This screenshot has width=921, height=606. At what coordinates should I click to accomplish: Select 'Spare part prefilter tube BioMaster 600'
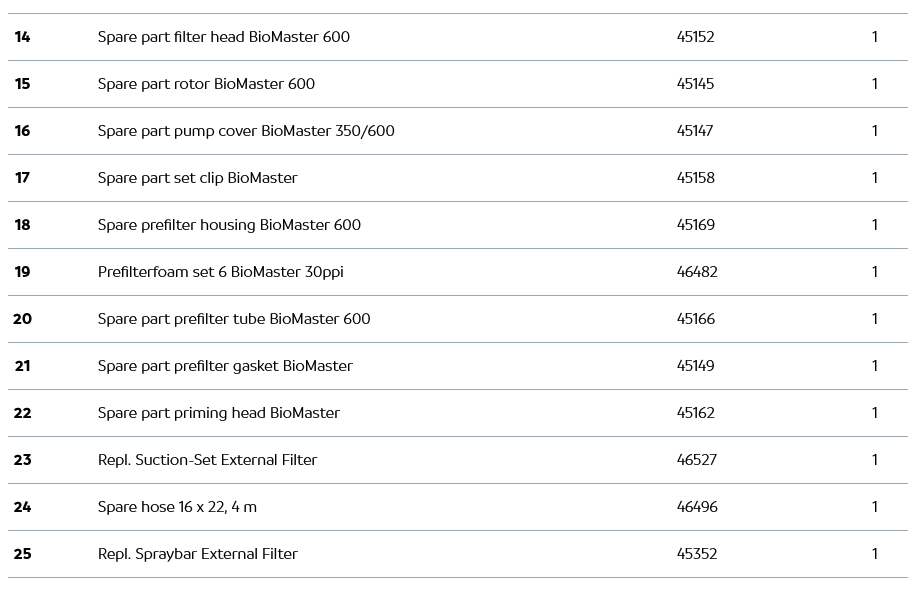(234, 319)
